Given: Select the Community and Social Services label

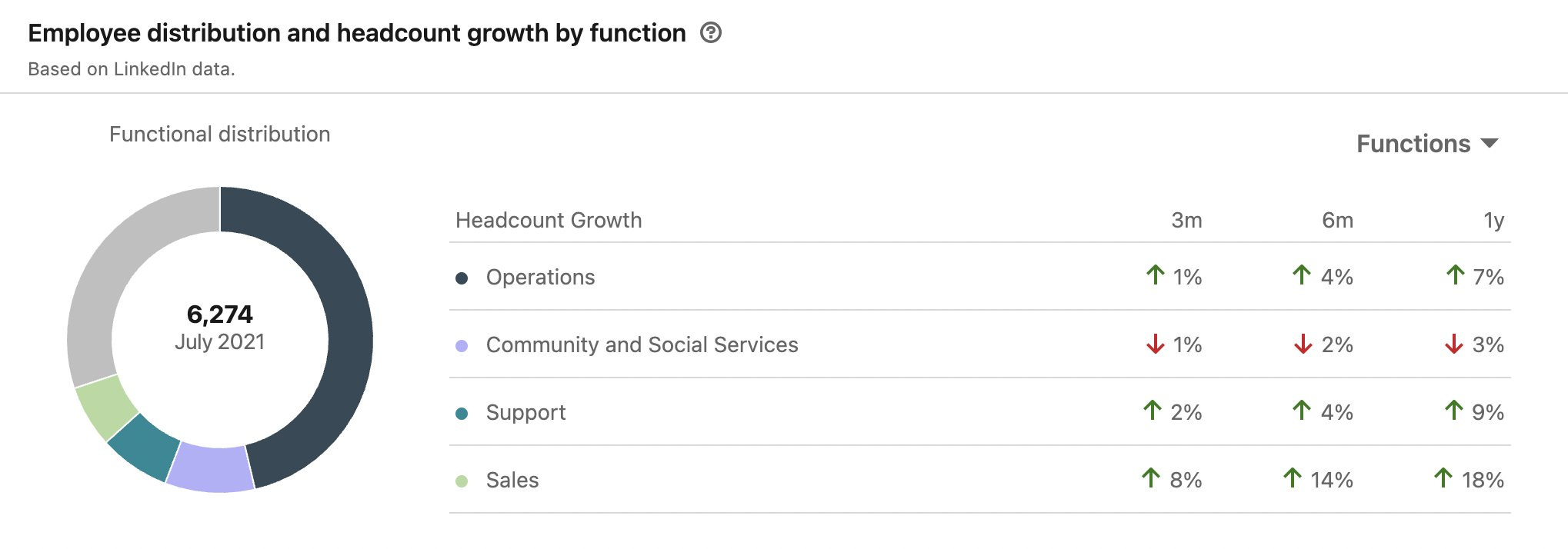Looking at the screenshot, I should point(642,345).
